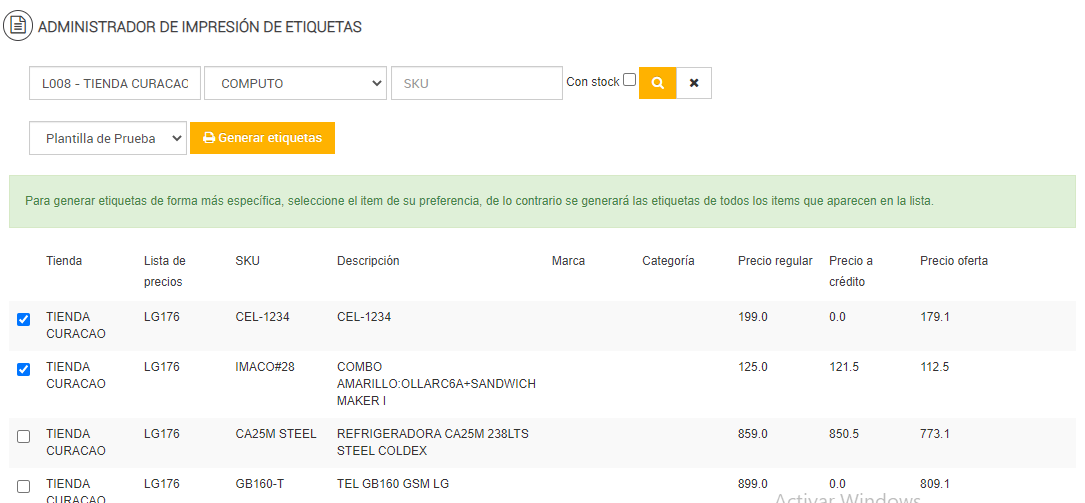The height and width of the screenshot is (503, 1085).
Task: Click the orange search magnifier button
Action: click(x=657, y=83)
